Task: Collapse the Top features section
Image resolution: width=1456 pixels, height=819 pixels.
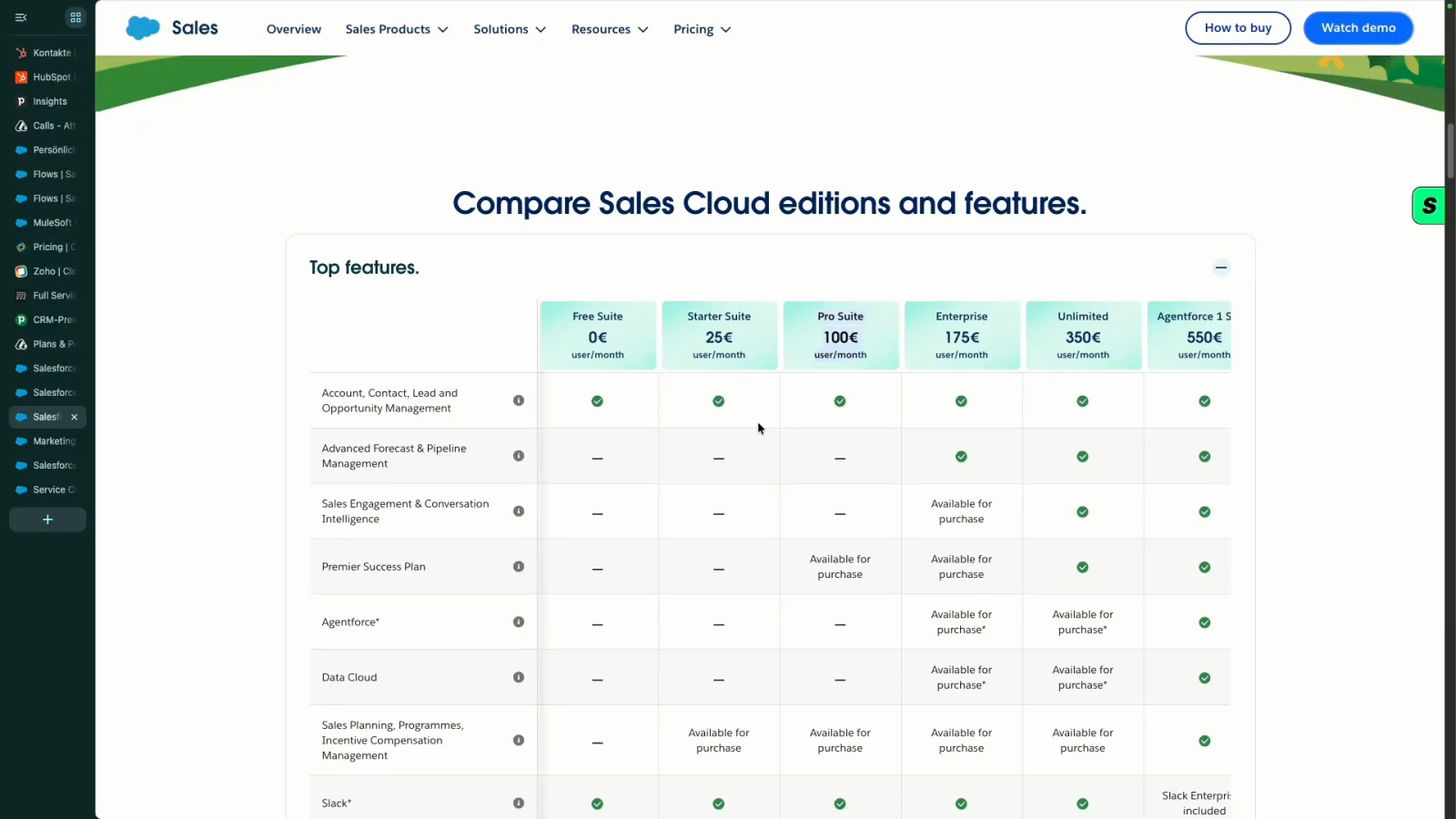Action: (1221, 268)
